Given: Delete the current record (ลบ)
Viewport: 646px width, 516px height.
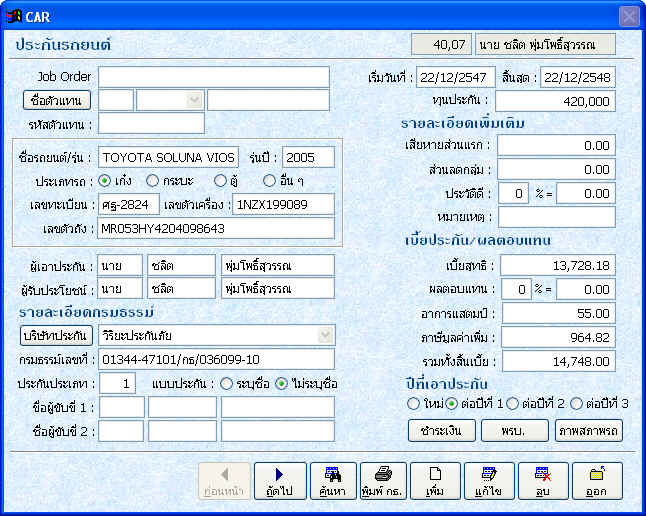Looking at the screenshot, I should coord(543,481).
